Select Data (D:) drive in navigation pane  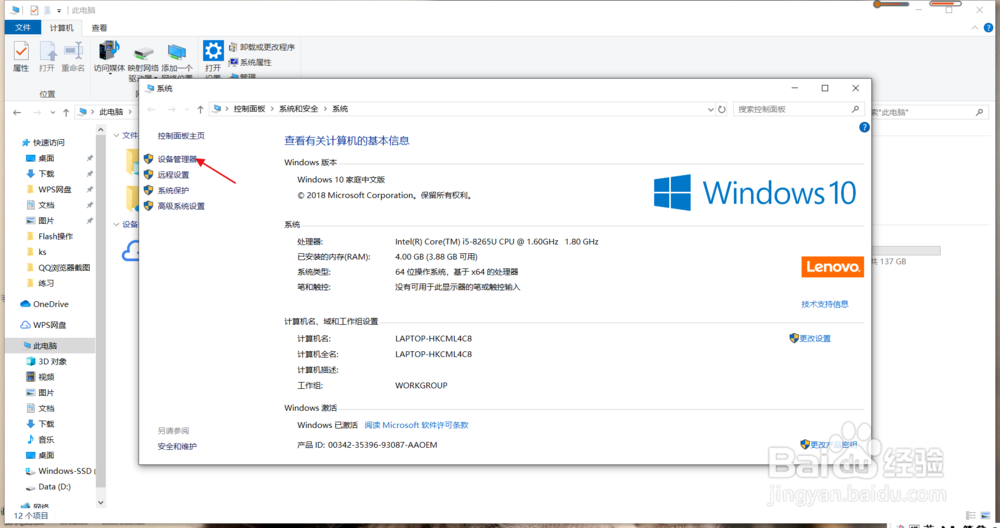(54, 487)
